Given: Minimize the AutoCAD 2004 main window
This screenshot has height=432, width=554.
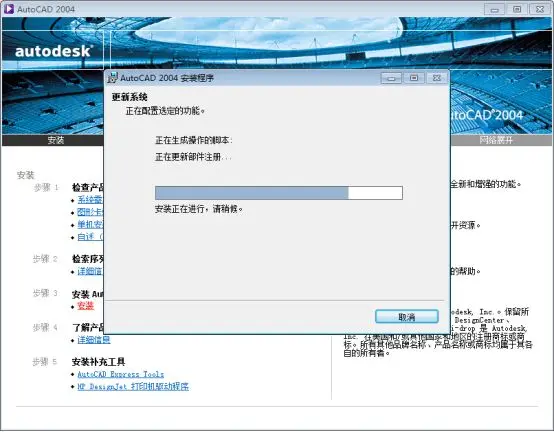Looking at the screenshot, I should [494, 9].
